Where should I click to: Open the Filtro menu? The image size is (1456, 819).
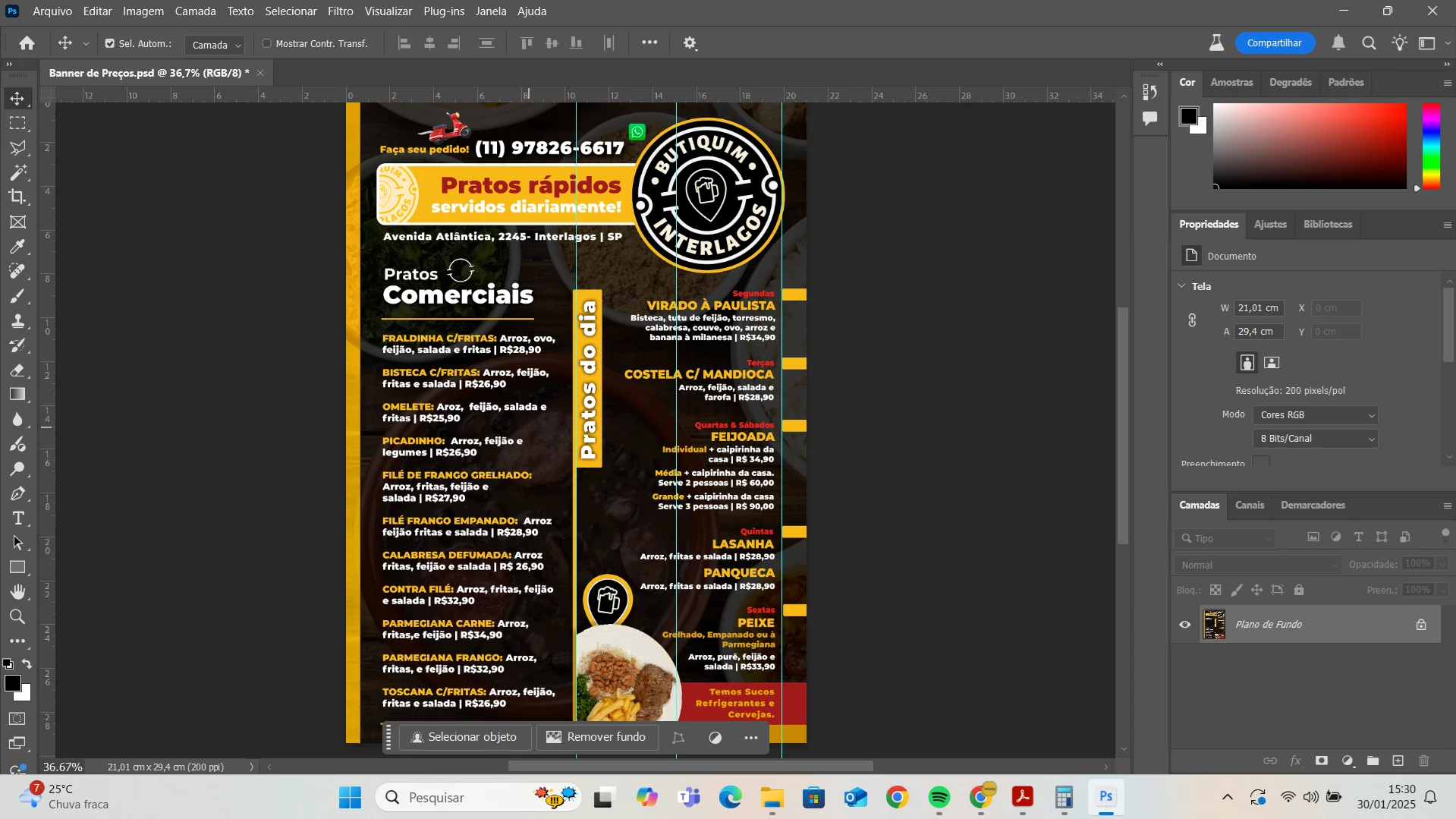pos(341,11)
